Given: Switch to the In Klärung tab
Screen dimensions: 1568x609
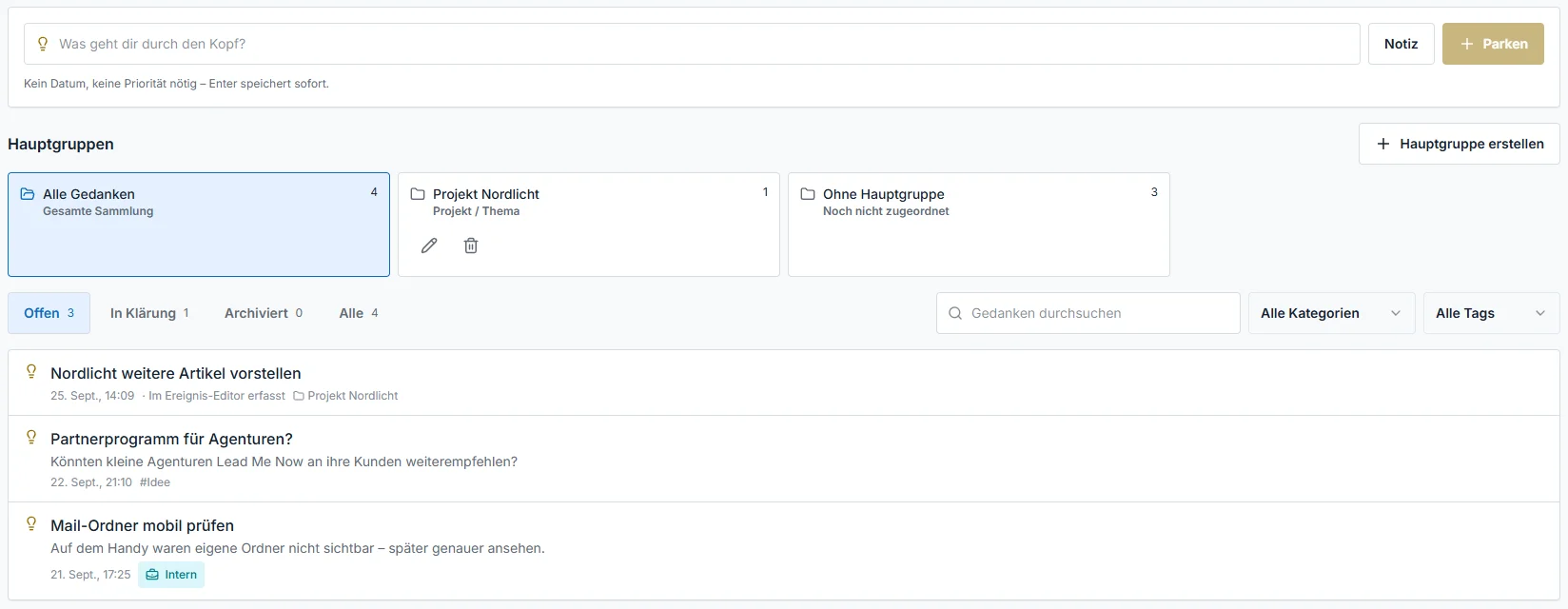Looking at the screenshot, I should click(x=149, y=313).
